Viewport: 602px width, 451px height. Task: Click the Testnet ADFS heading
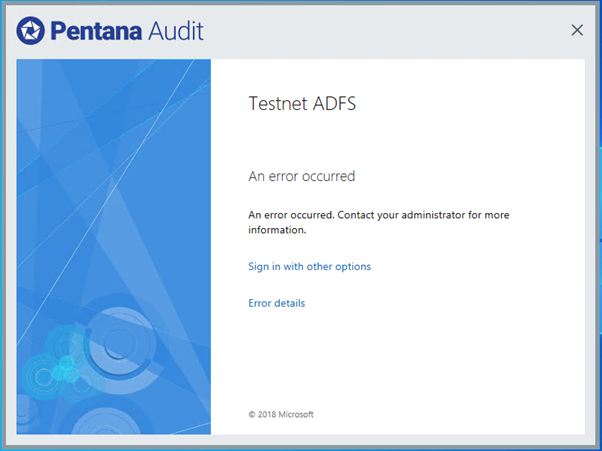pyautogui.click(x=302, y=103)
